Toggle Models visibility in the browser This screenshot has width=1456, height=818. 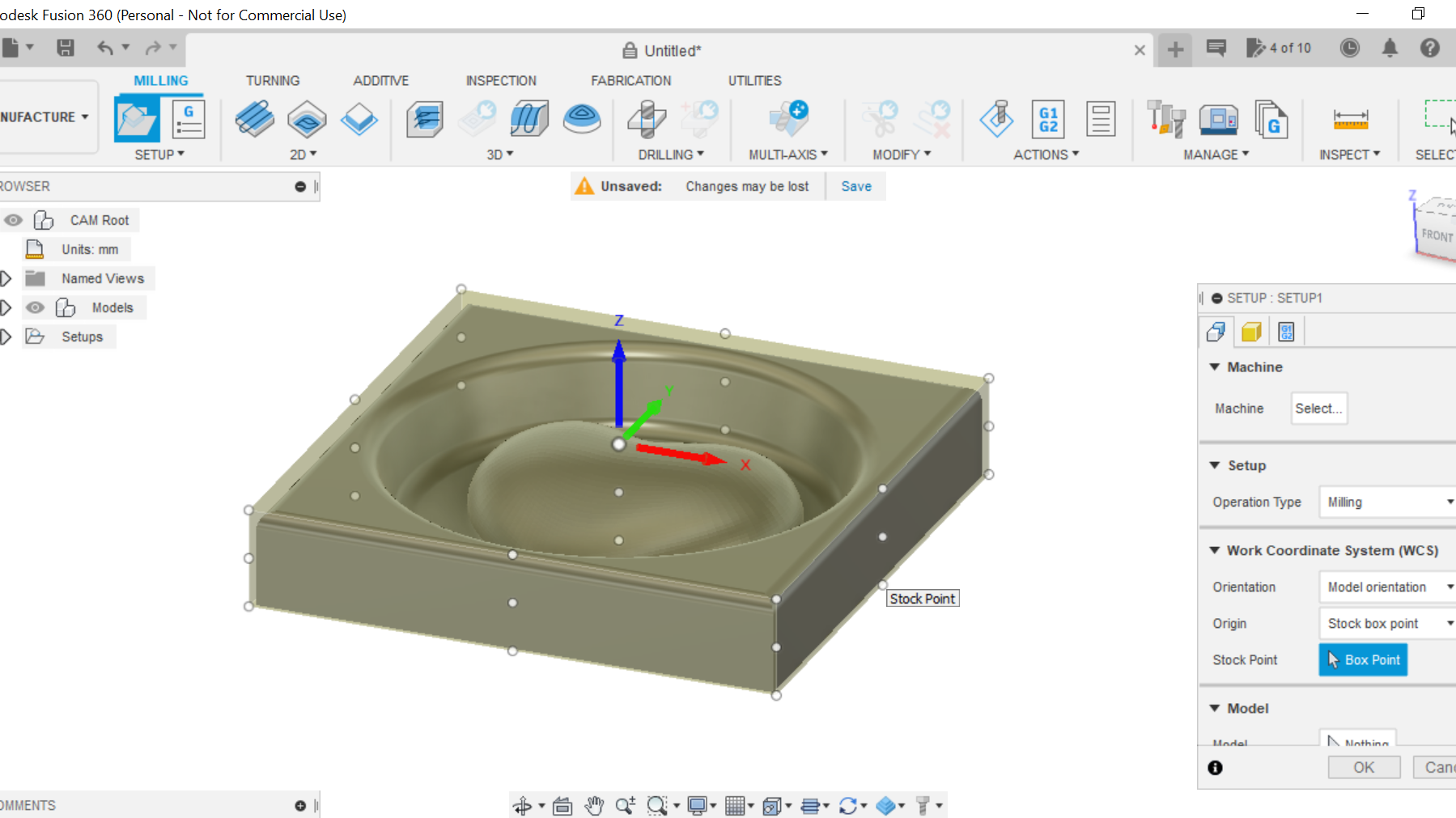coord(34,307)
